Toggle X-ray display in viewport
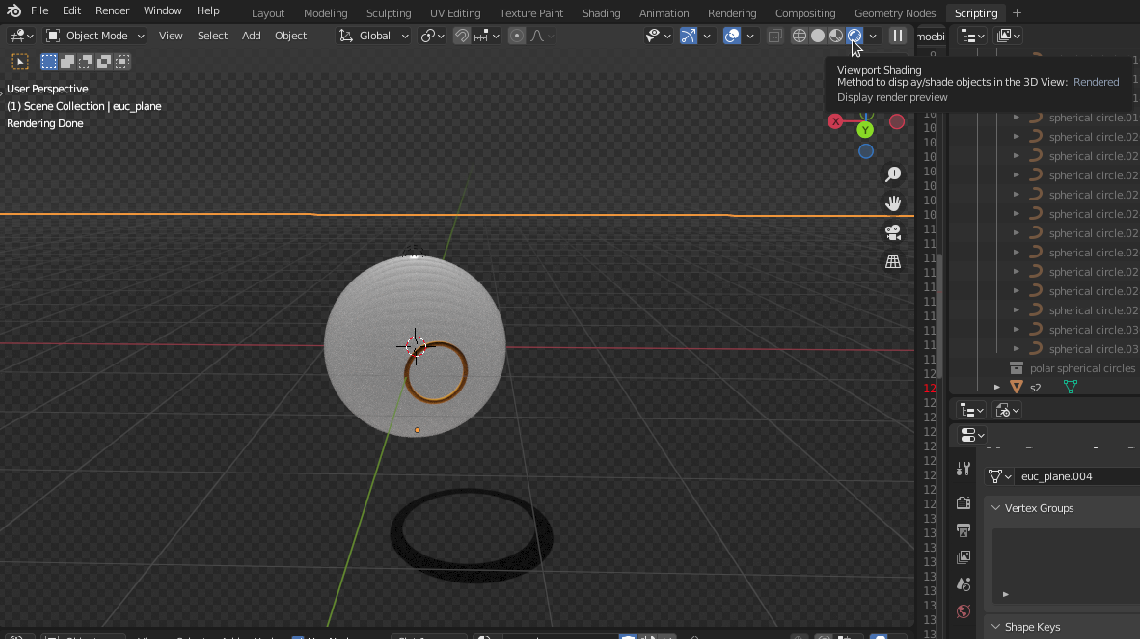This screenshot has width=1140, height=639. pyautogui.click(x=775, y=36)
